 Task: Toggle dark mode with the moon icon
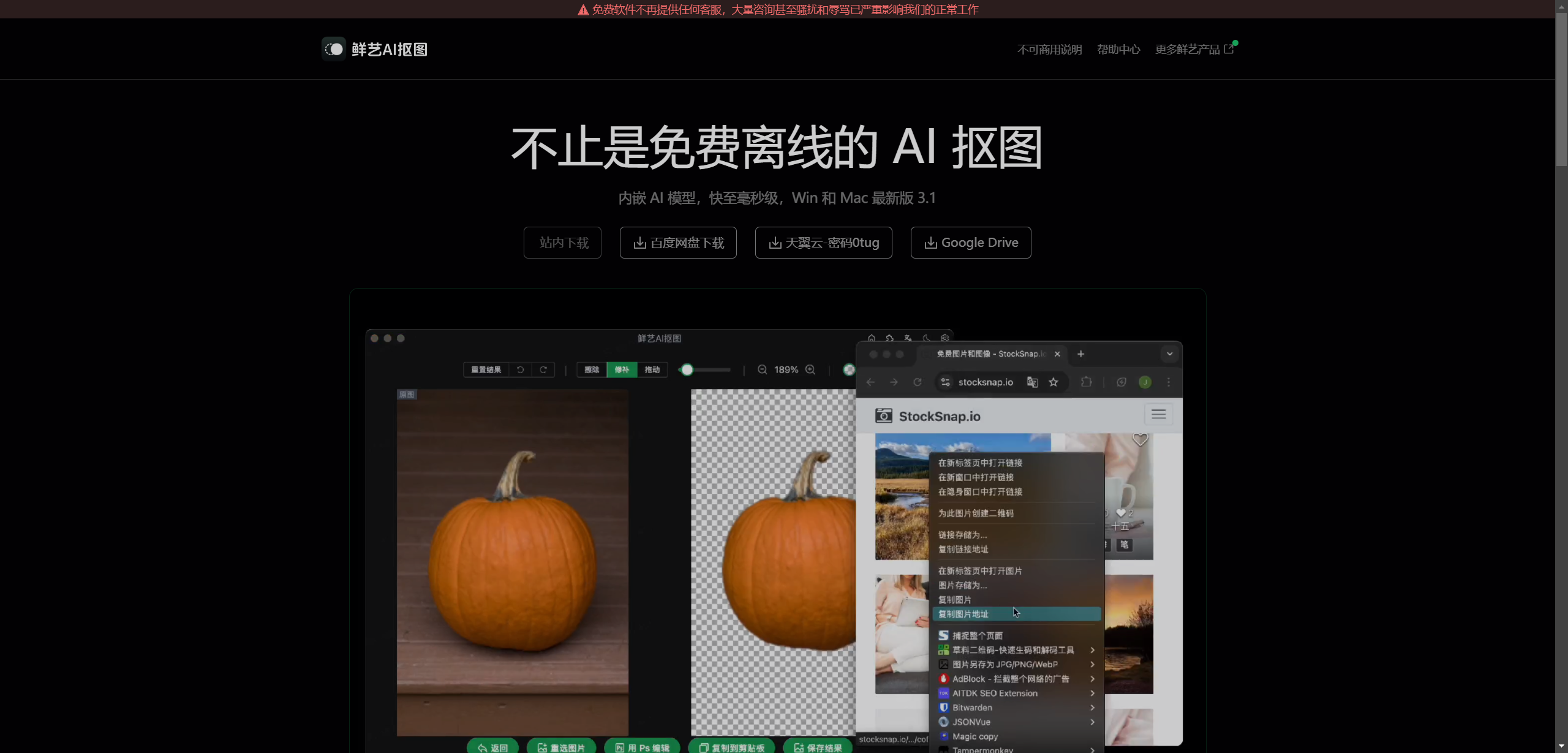click(x=926, y=339)
